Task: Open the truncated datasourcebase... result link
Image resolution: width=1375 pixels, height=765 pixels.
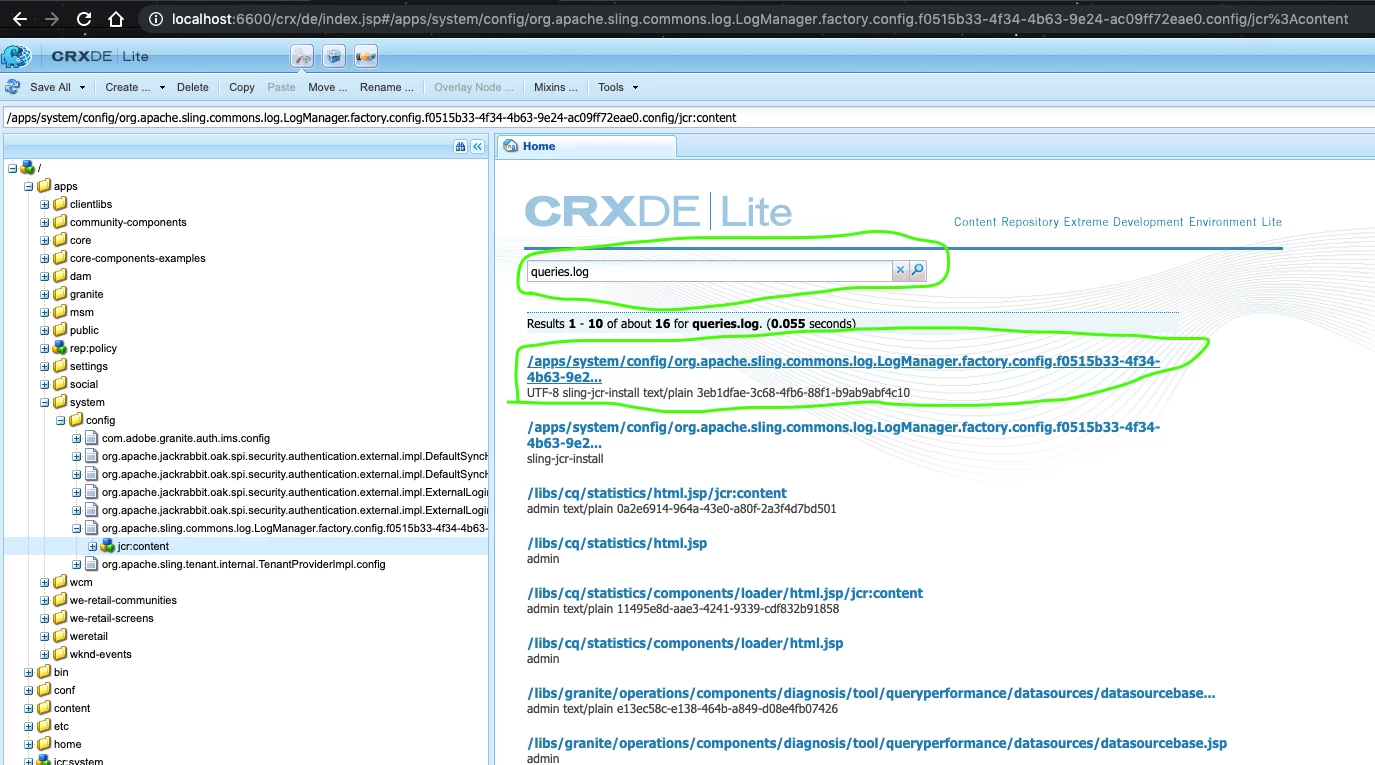Action: point(871,693)
